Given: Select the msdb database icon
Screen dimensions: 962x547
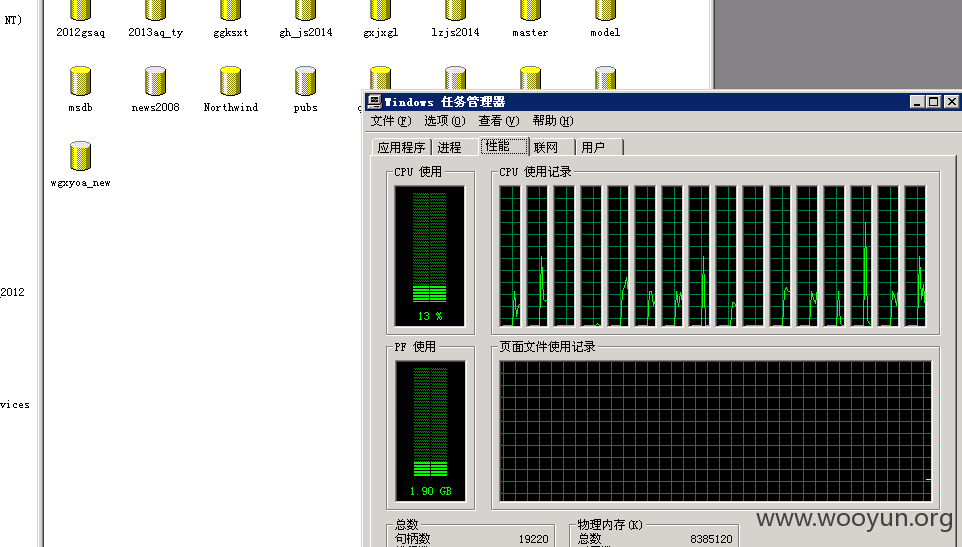Looking at the screenshot, I should point(80,81).
